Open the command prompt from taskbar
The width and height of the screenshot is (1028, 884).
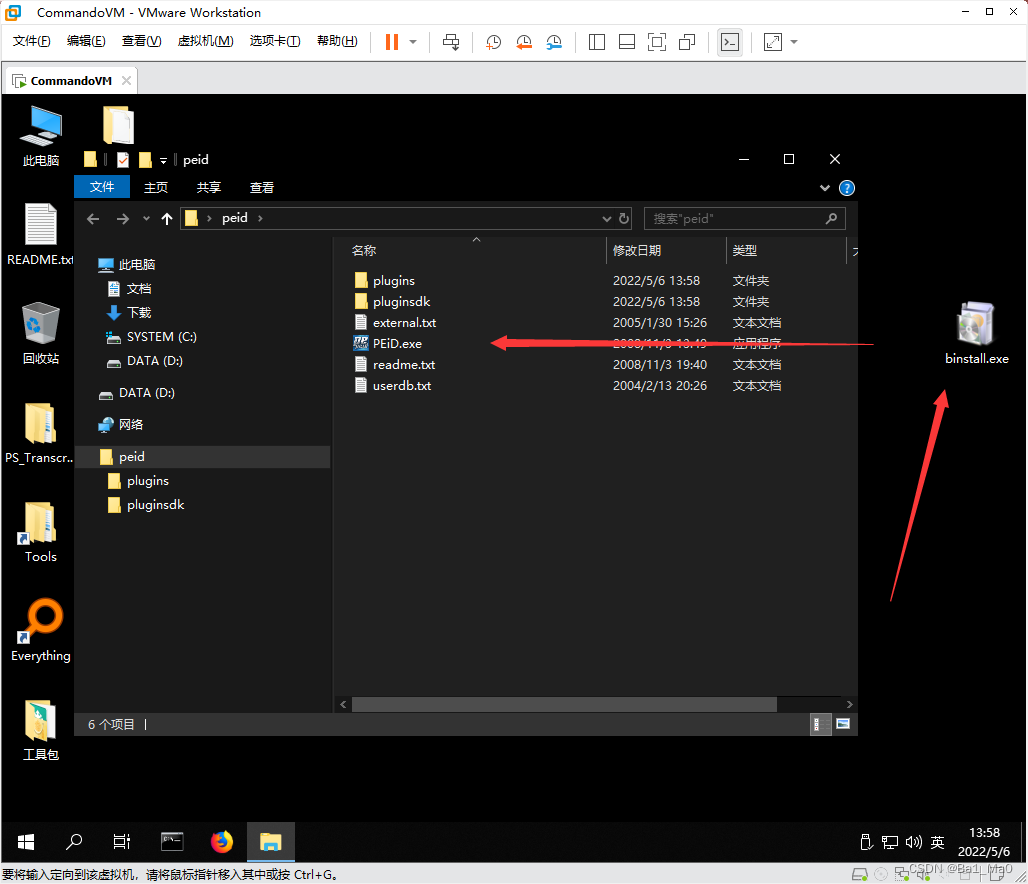tap(172, 842)
